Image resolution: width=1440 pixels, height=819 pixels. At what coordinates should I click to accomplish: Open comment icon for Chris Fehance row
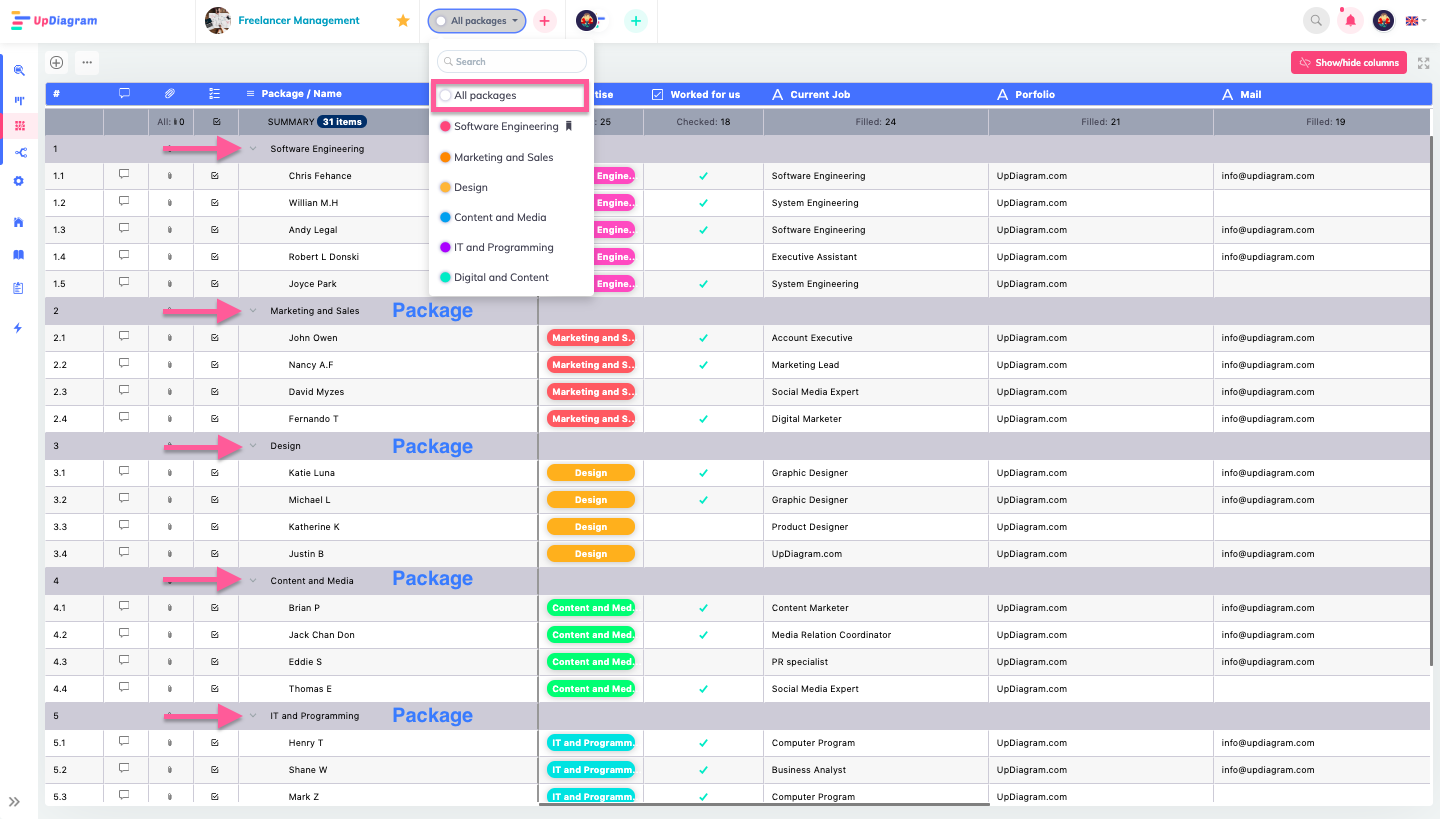pos(124,174)
